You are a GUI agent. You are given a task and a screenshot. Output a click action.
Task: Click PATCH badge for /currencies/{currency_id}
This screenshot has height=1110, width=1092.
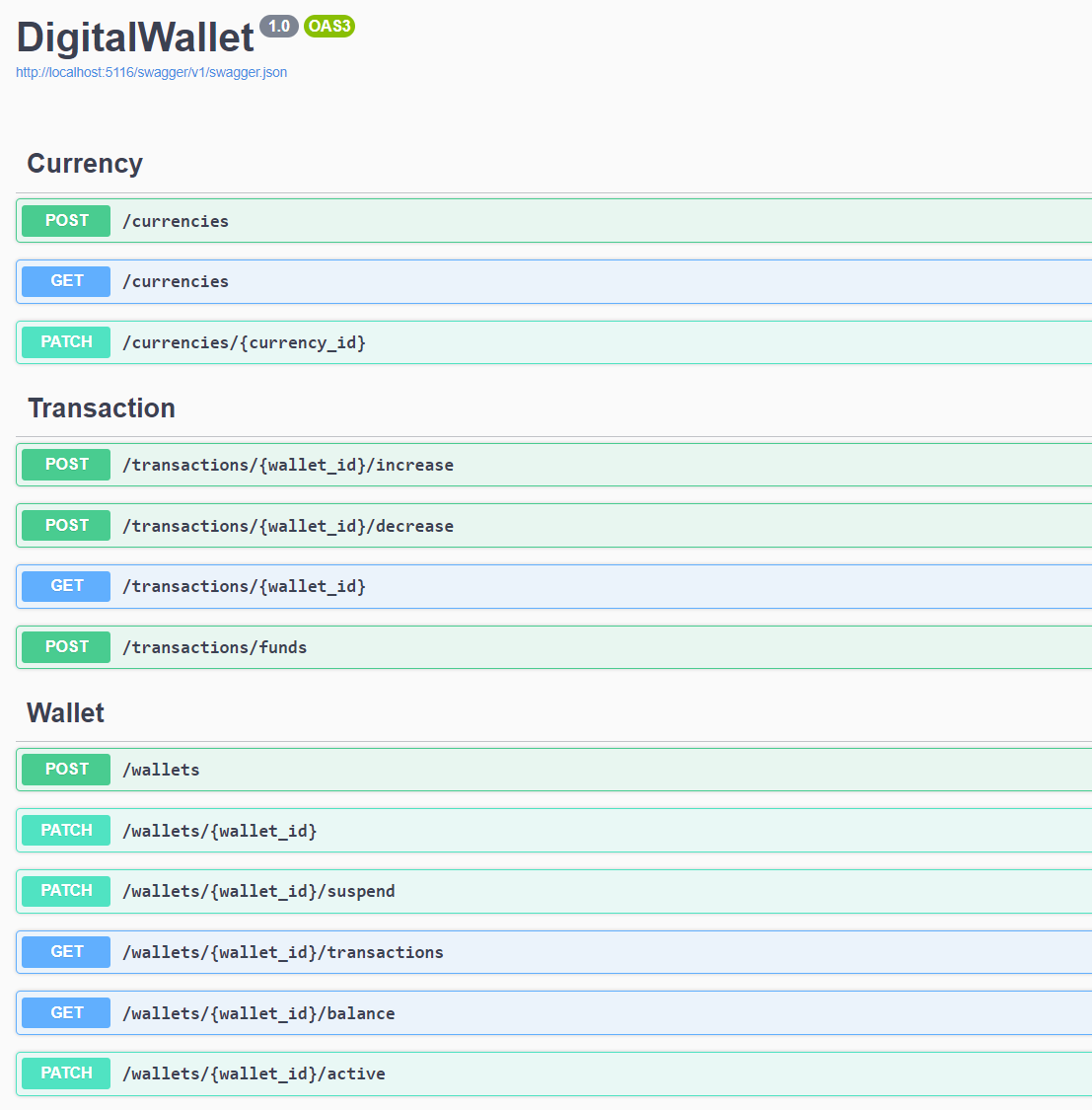coord(66,342)
